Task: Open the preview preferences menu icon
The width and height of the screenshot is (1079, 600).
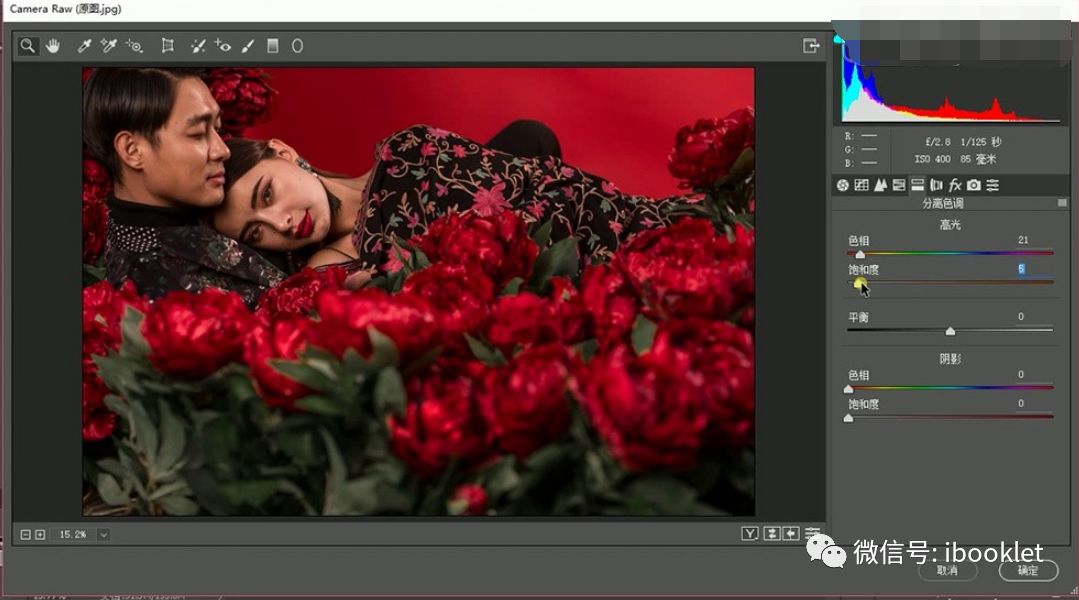Action: (x=812, y=534)
